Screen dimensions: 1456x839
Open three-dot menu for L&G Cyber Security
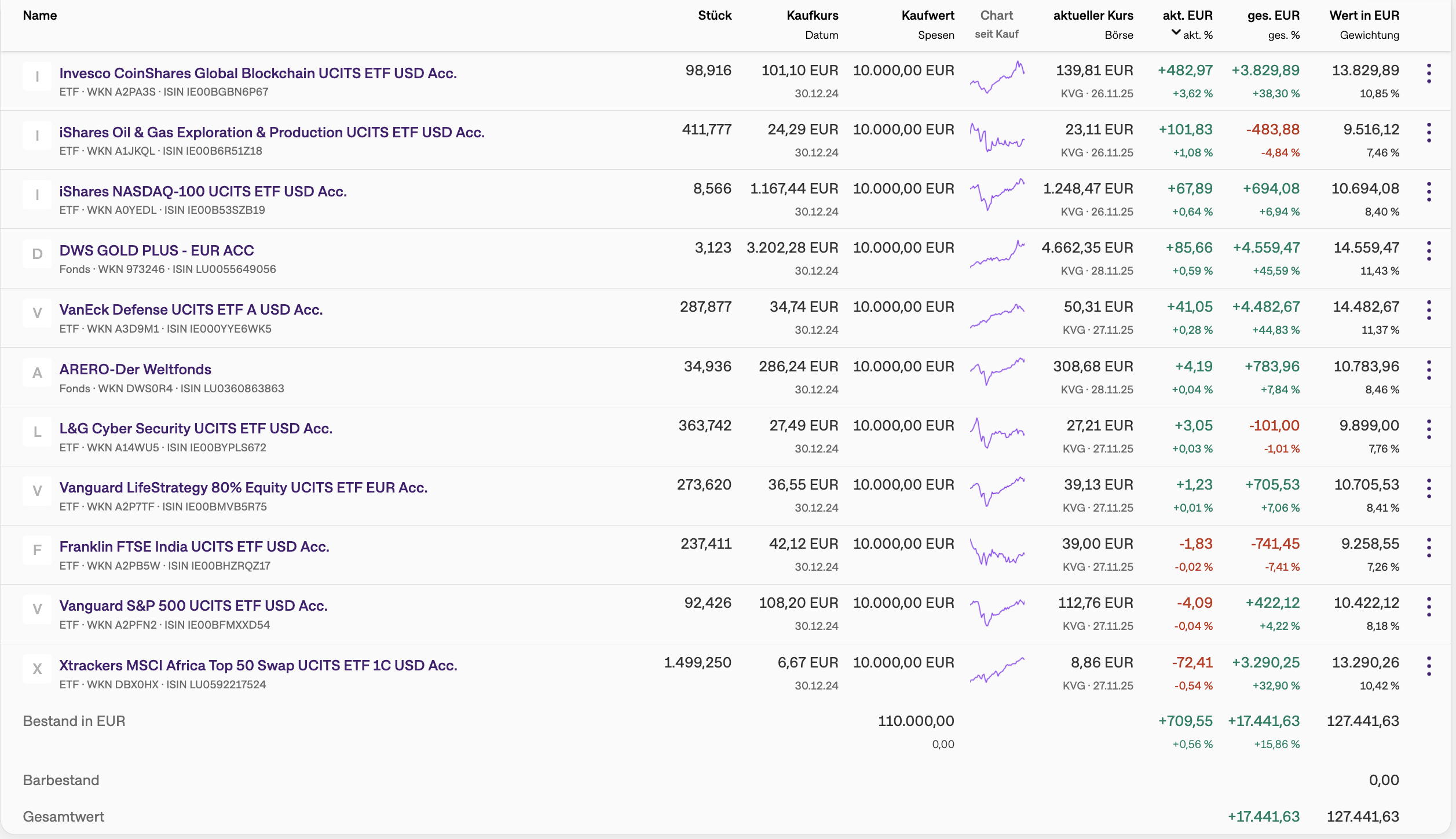pos(1429,429)
